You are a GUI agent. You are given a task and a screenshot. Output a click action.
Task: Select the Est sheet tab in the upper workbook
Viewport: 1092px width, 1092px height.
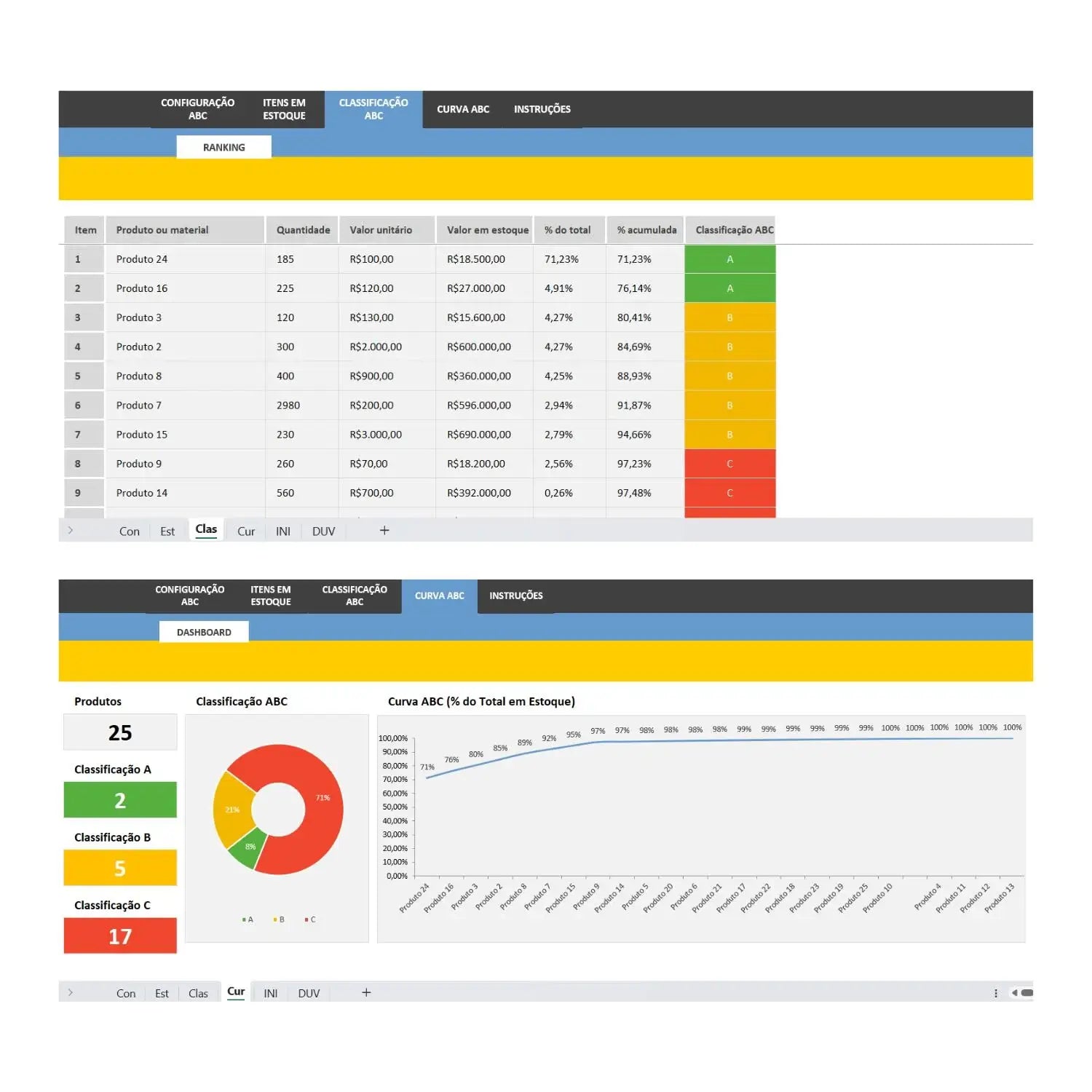(167, 531)
